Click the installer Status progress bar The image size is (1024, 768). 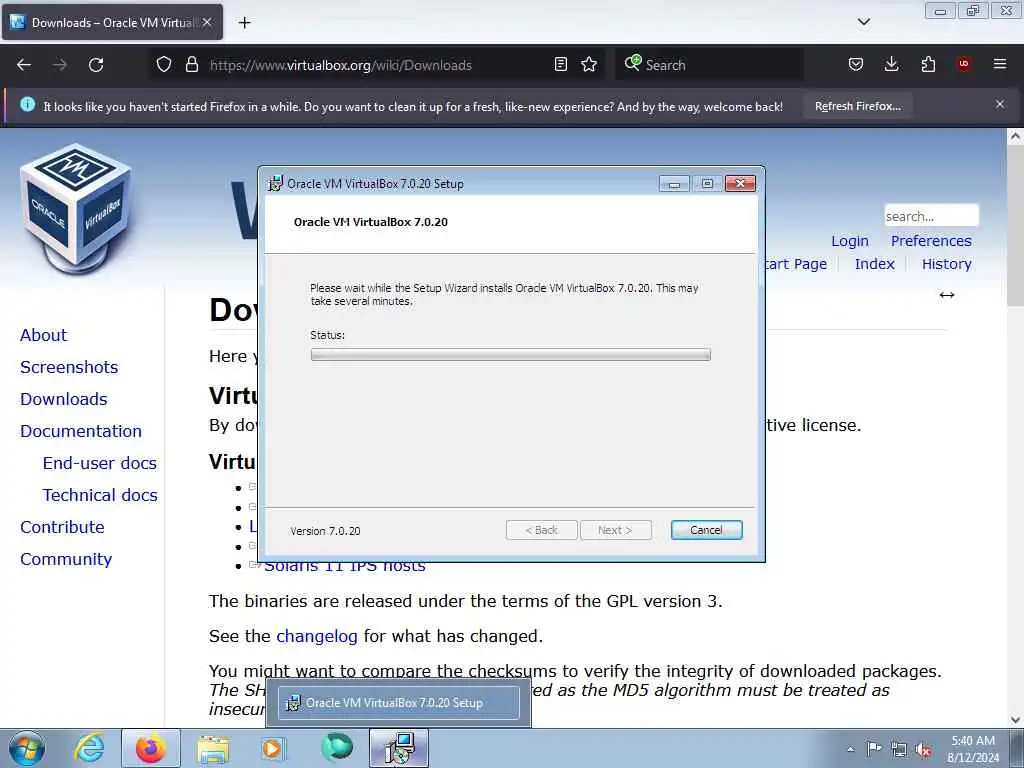coord(510,355)
